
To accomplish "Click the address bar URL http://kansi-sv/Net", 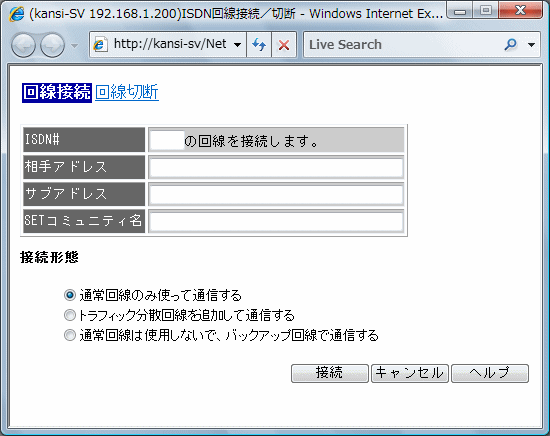I will (x=170, y=44).
